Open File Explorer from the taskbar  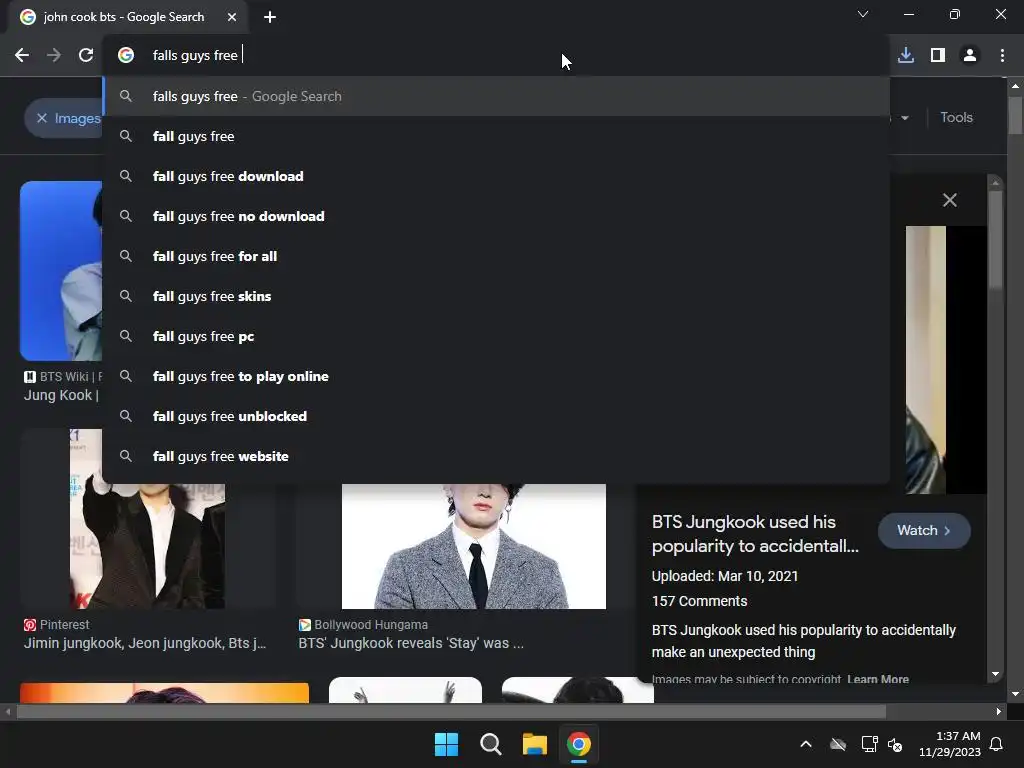tap(534, 744)
